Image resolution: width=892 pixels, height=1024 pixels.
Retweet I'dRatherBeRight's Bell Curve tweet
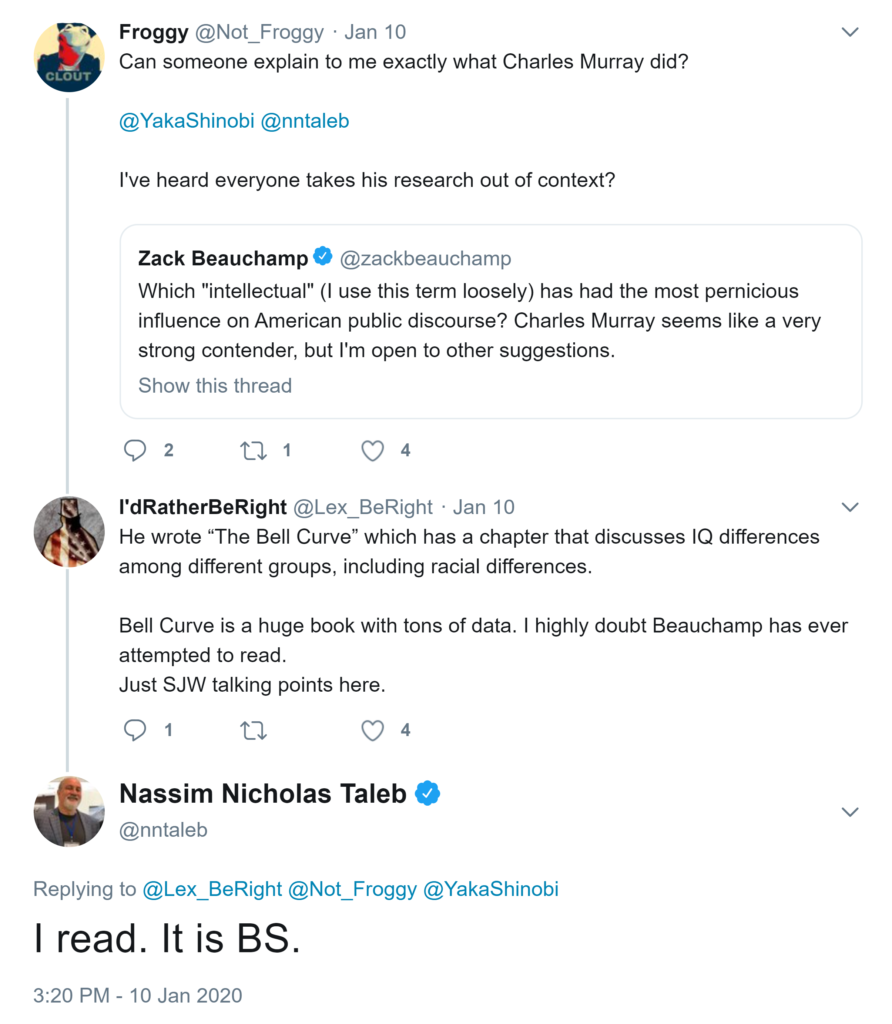pyautogui.click(x=254, y=730)
